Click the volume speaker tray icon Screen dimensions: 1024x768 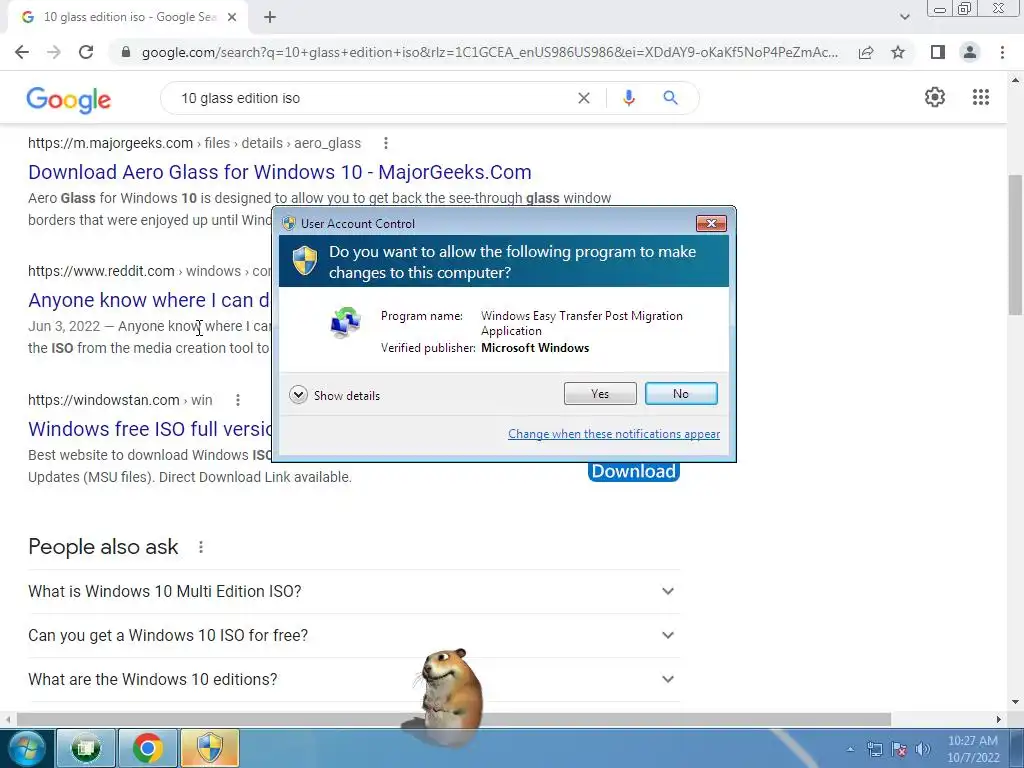point(923,749)
